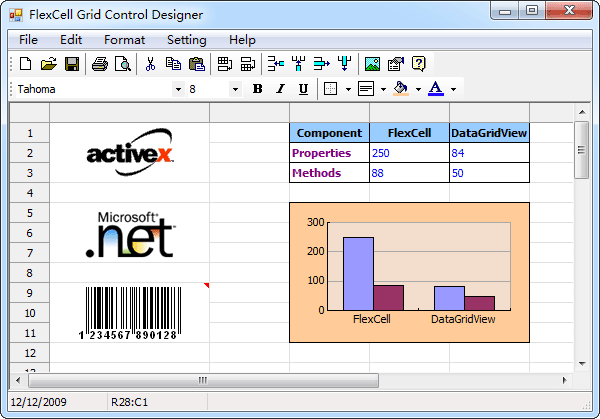Expand the font size 8 dropdown
600x419 pixels.
pyautogui.click(x=235, y=89)
